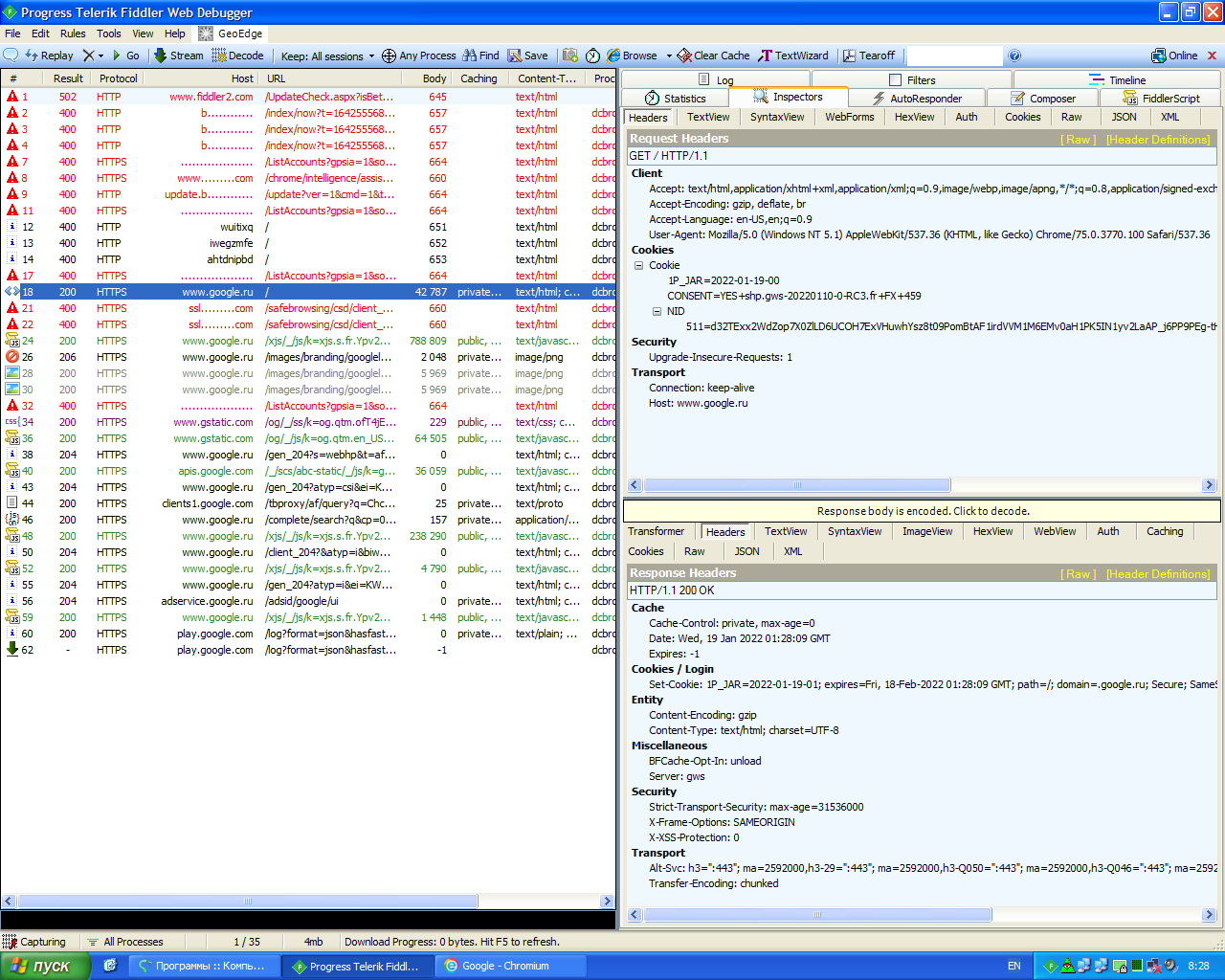Open Header Definitions link in Request Headers
1225x980 pixels.
click(x=1158, y=139)
